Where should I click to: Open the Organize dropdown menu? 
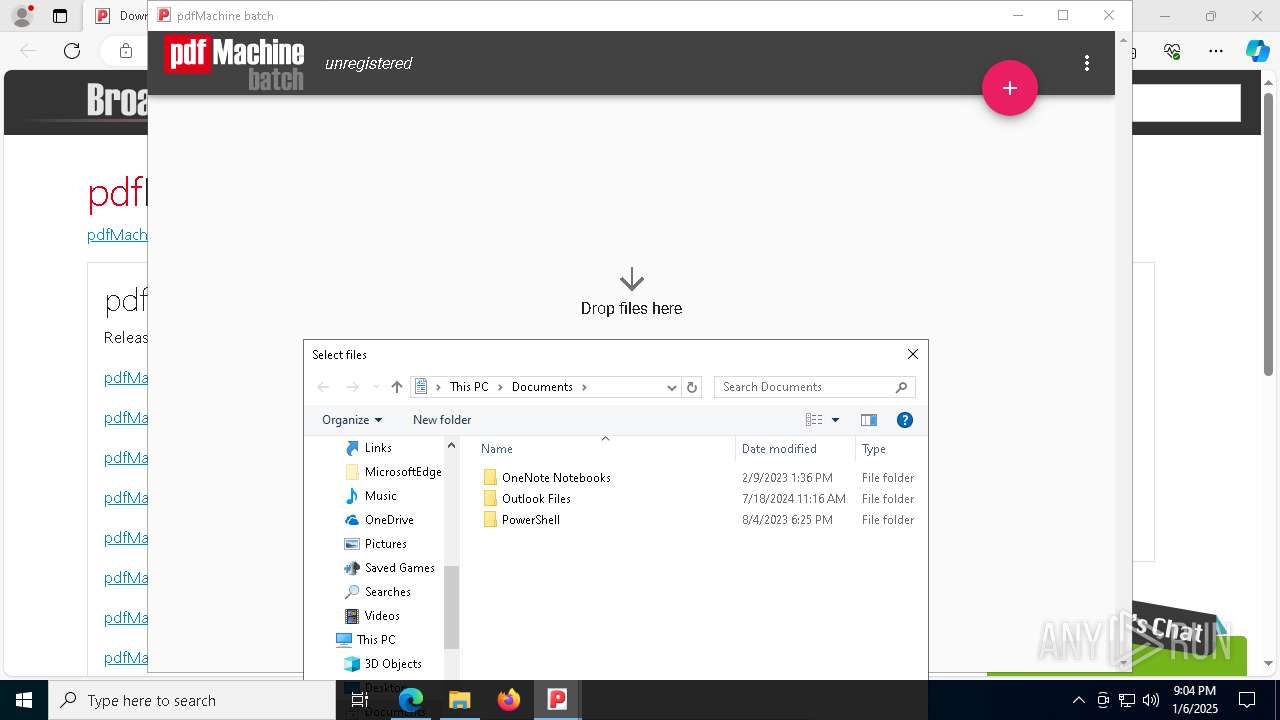coord(352,420)
